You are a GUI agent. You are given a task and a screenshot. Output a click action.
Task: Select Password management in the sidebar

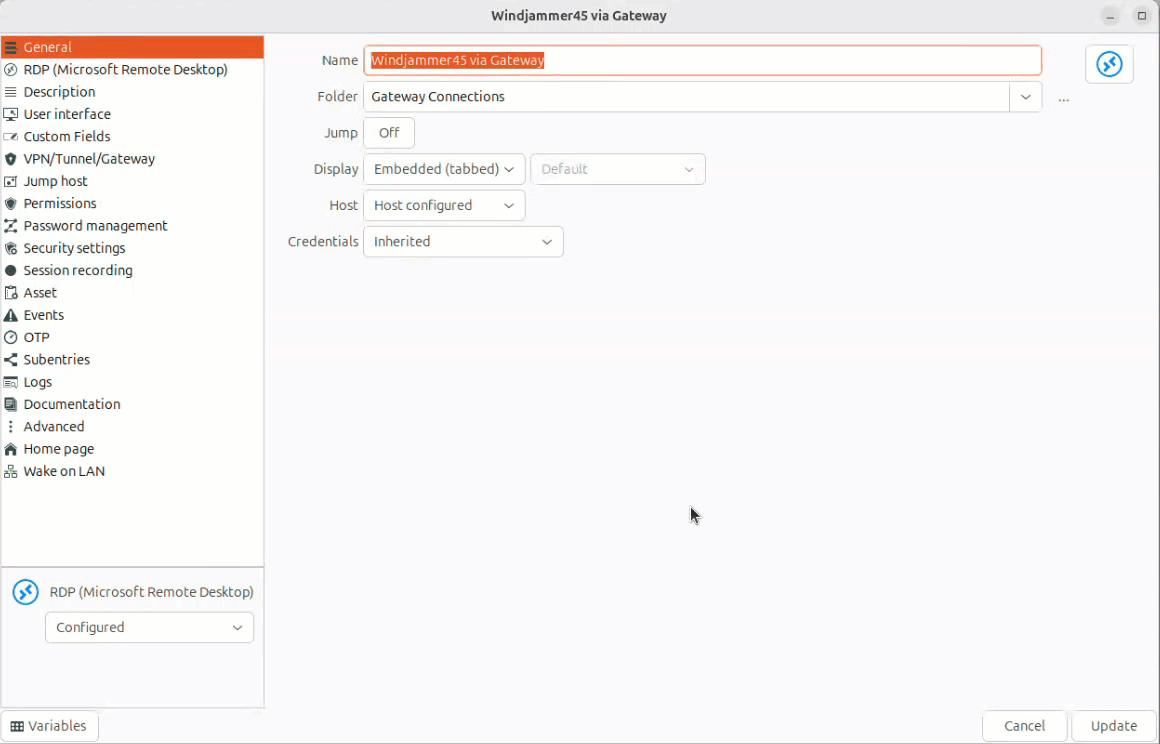[x=95, y=226]
